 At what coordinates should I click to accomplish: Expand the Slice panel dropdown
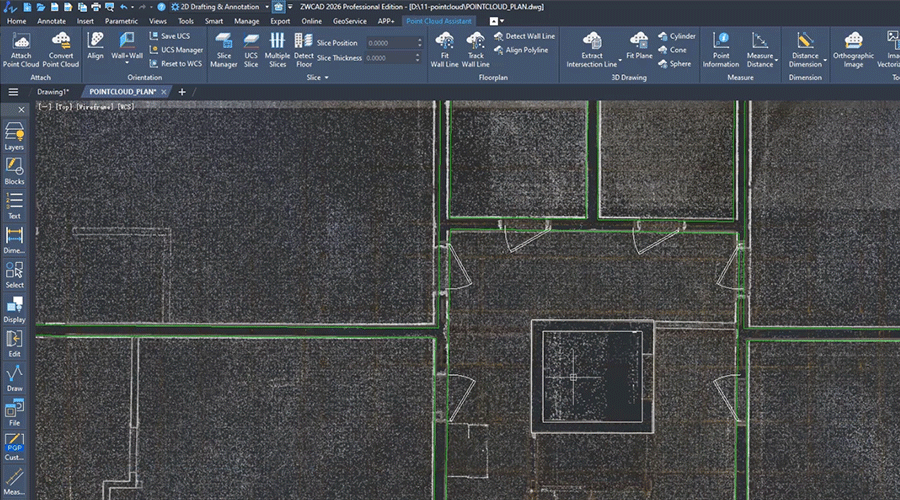tap(327, 77)
